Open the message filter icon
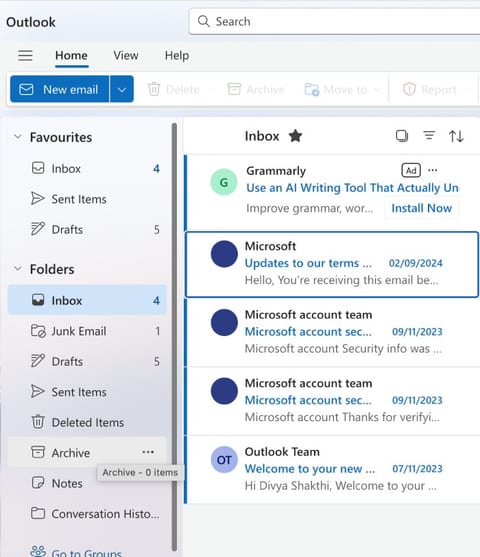This screenshot has width=480, height=557. (429, 135)
